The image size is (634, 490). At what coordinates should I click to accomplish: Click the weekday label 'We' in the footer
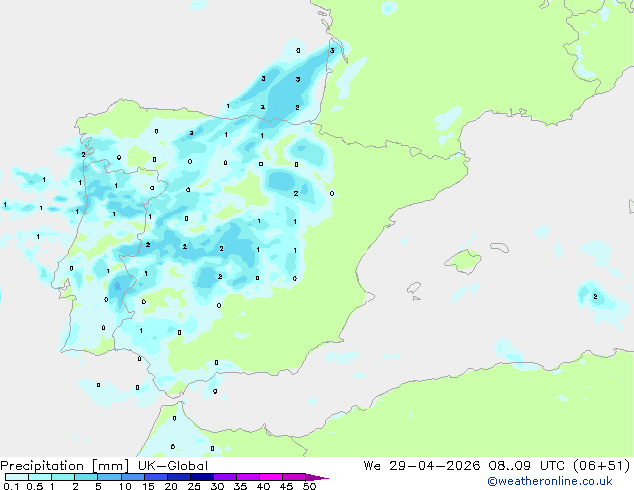pos(372,466)
